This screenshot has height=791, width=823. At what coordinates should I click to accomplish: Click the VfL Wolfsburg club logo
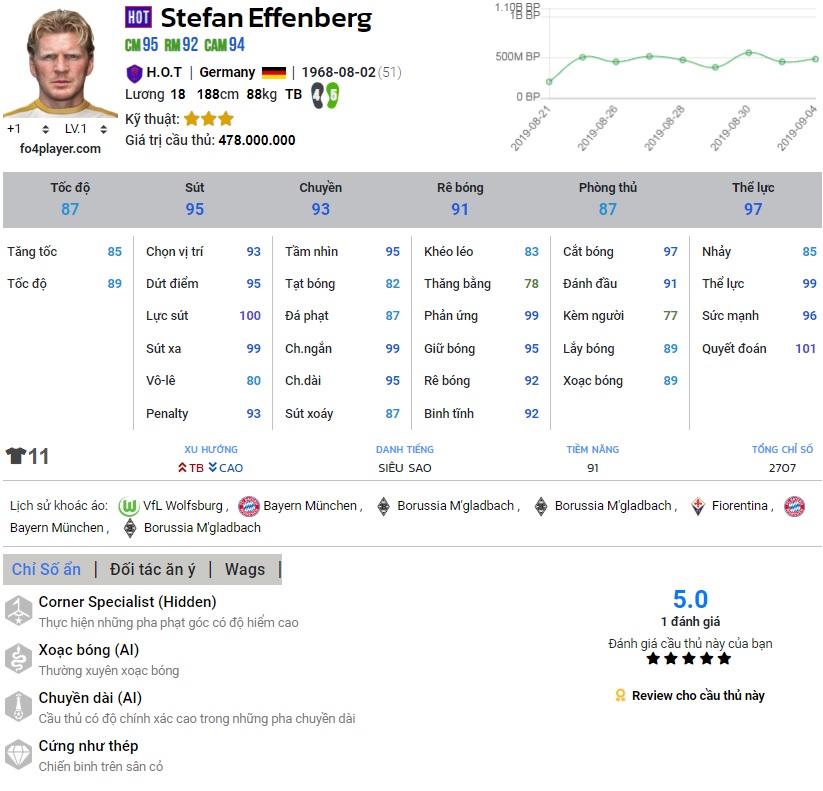click(x=128, y=506)
